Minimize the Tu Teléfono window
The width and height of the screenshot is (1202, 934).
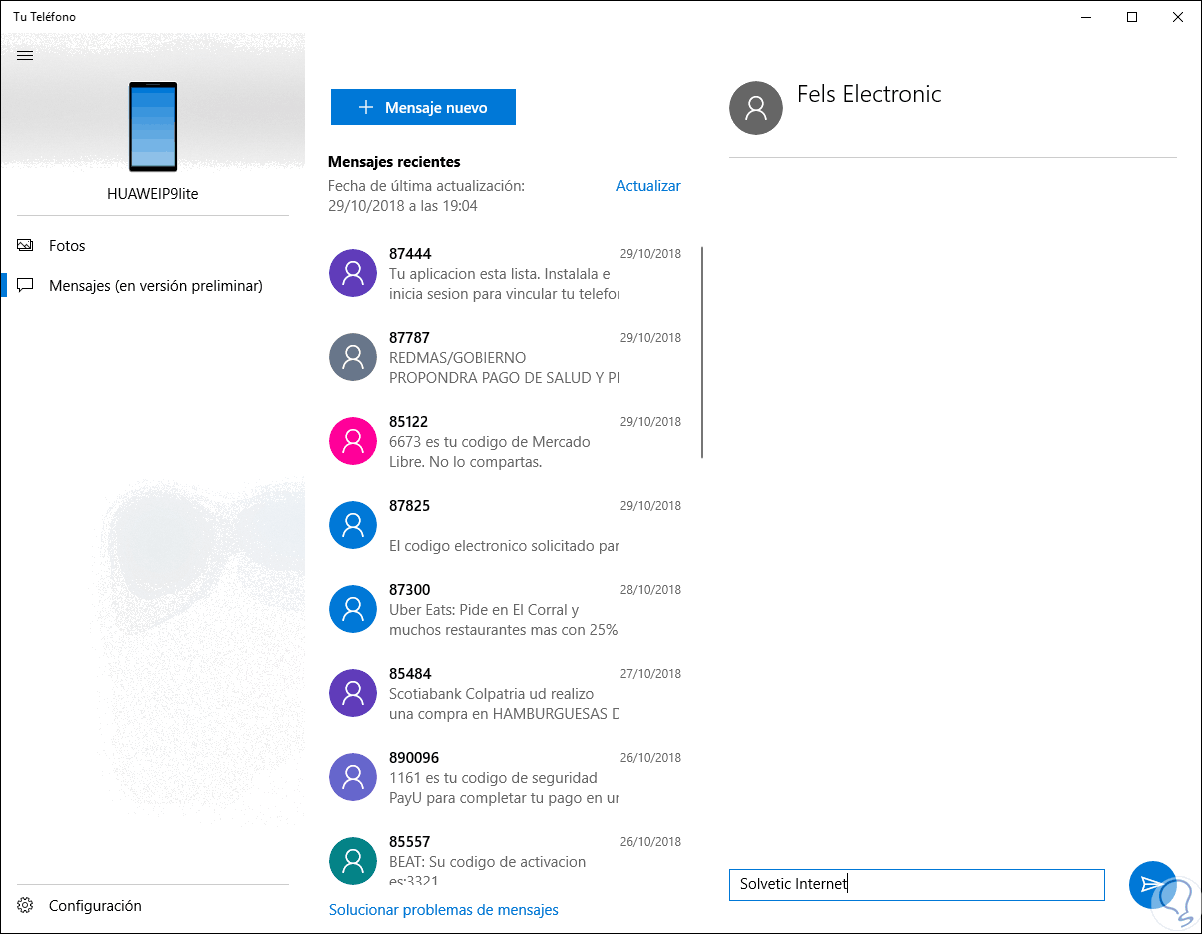point(1086,16)
